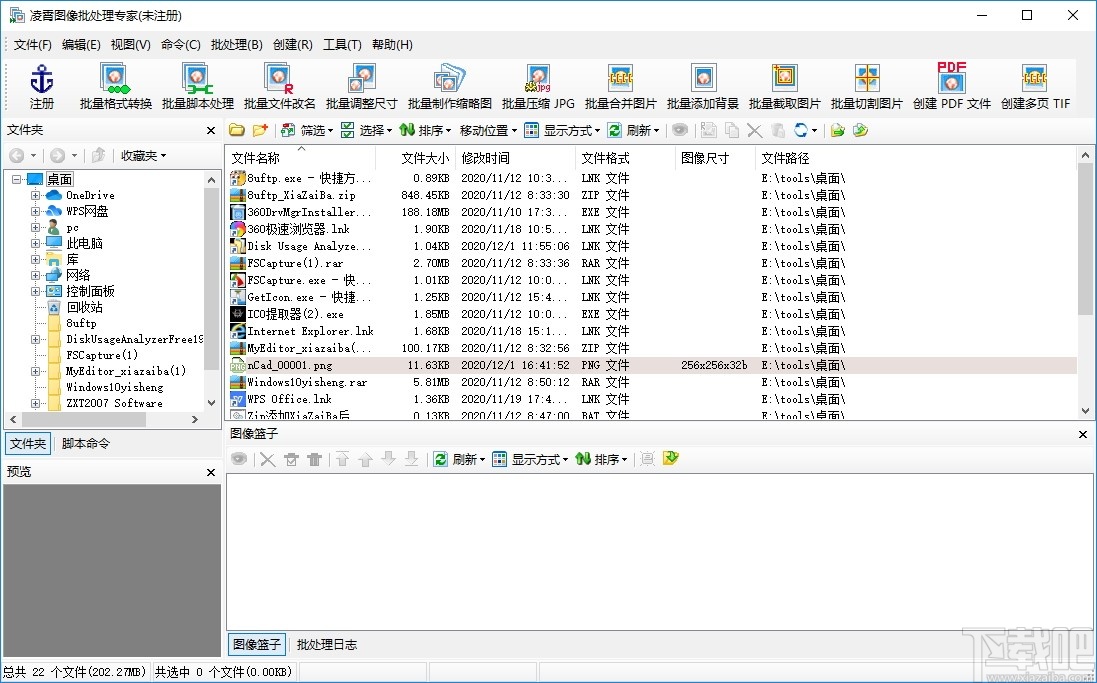This screenshot has width=1097, height=683.
Task: Open the 编辑(E) menu
Action: click(x=81, y=45)
